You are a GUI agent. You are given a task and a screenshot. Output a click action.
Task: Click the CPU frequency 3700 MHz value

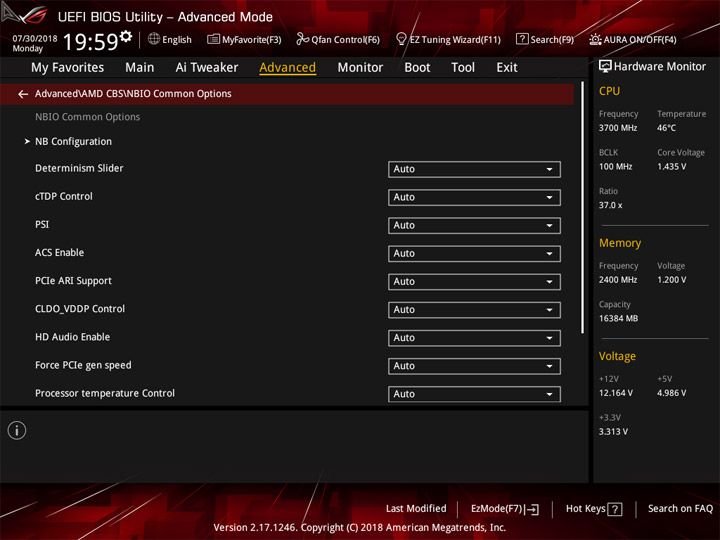pyautogui.click(x=618, y=128)
